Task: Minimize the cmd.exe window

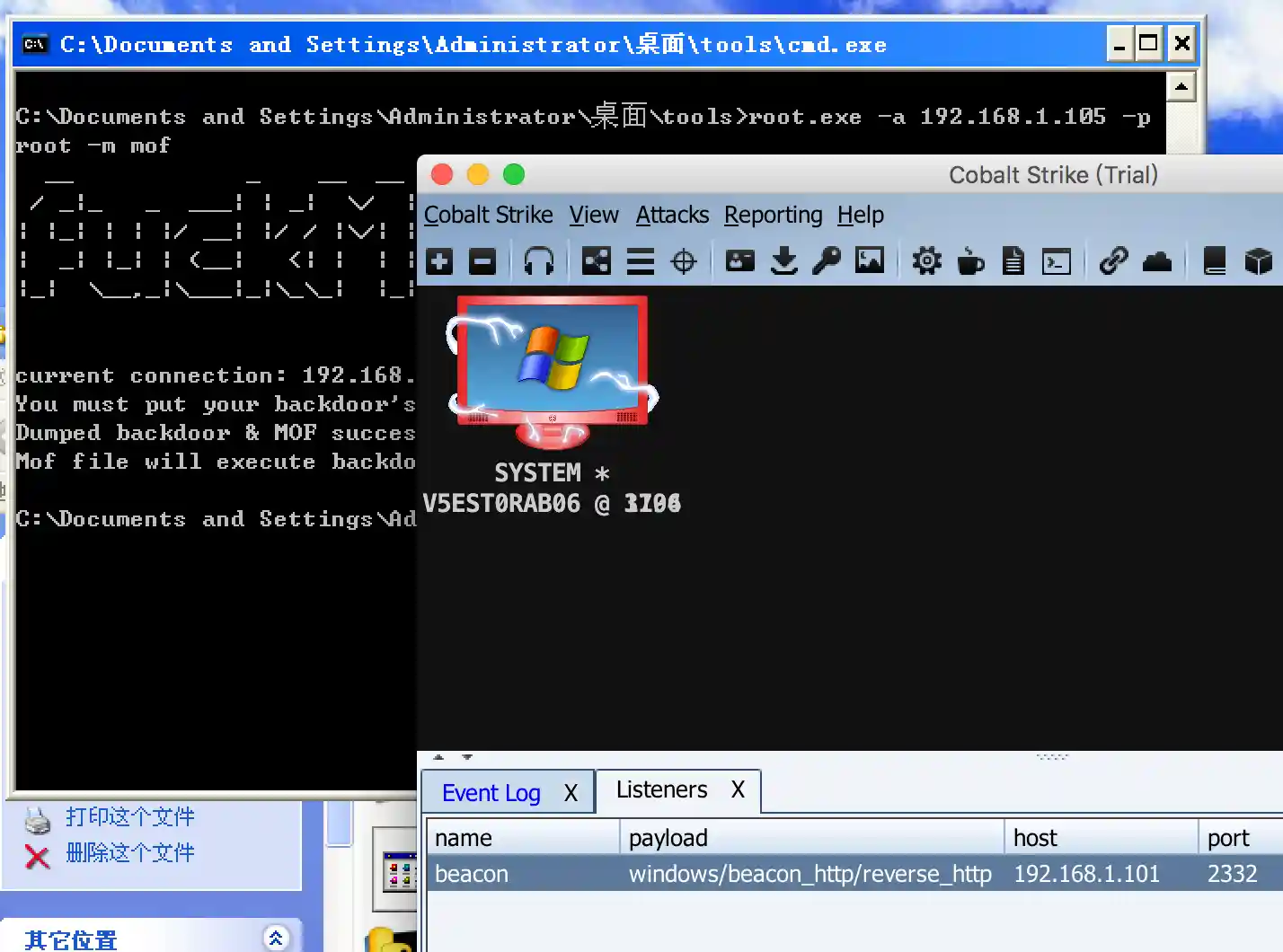Action: point(1119,43)
